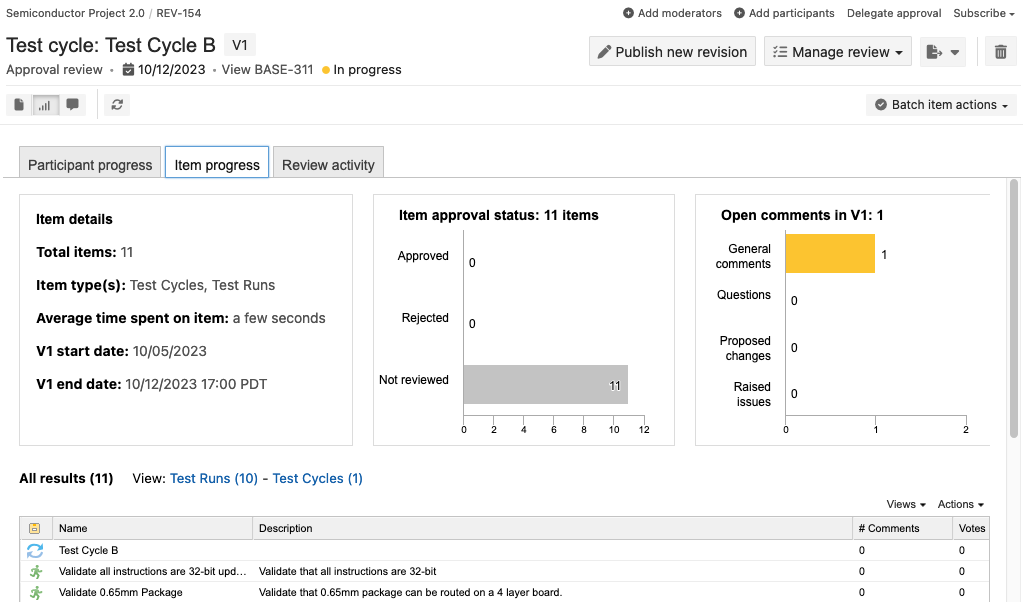This screenshot has height=602, width=1023.
Task: Click the refresh icon in the toolbar
Action: (117, 104)
